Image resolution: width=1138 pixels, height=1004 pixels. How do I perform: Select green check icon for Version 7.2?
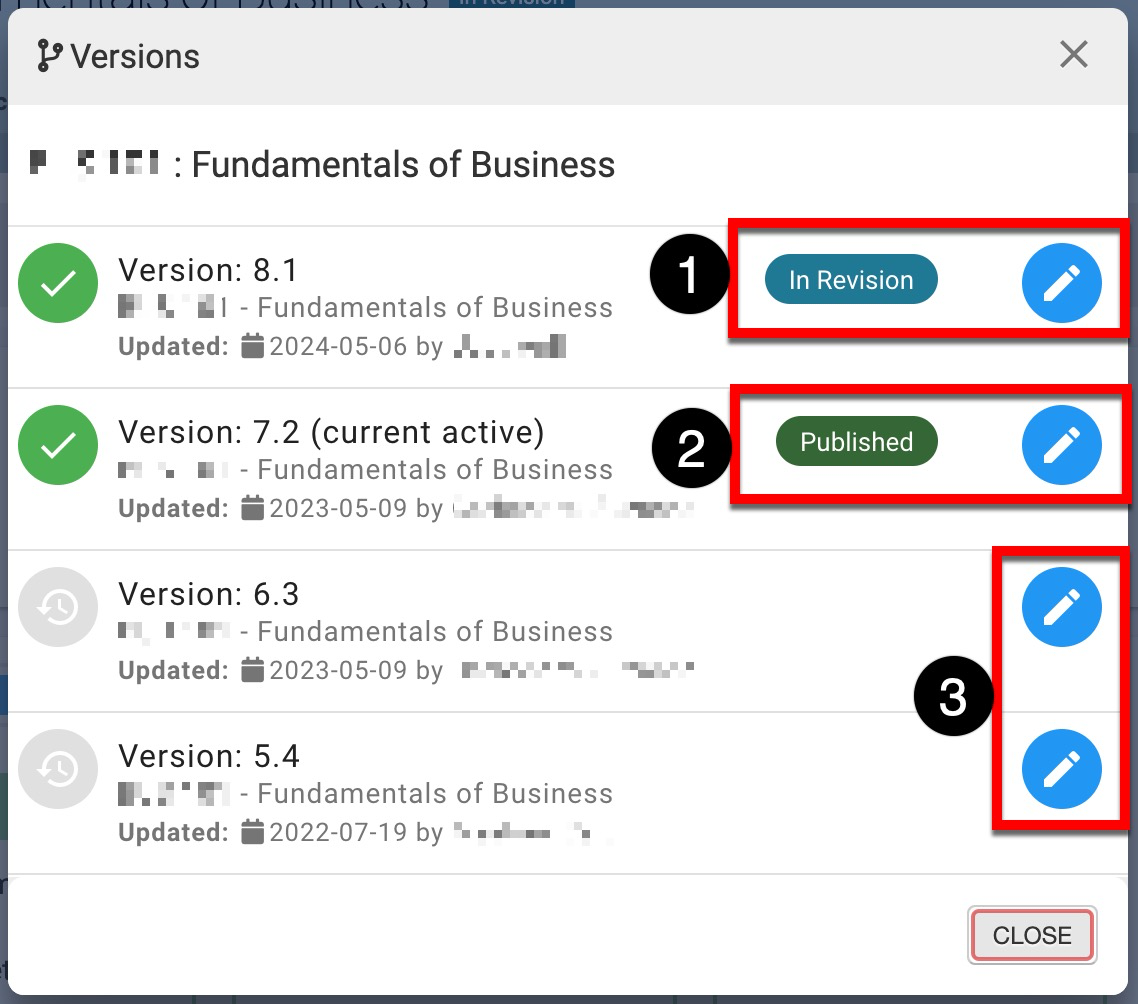pos(58,445)
